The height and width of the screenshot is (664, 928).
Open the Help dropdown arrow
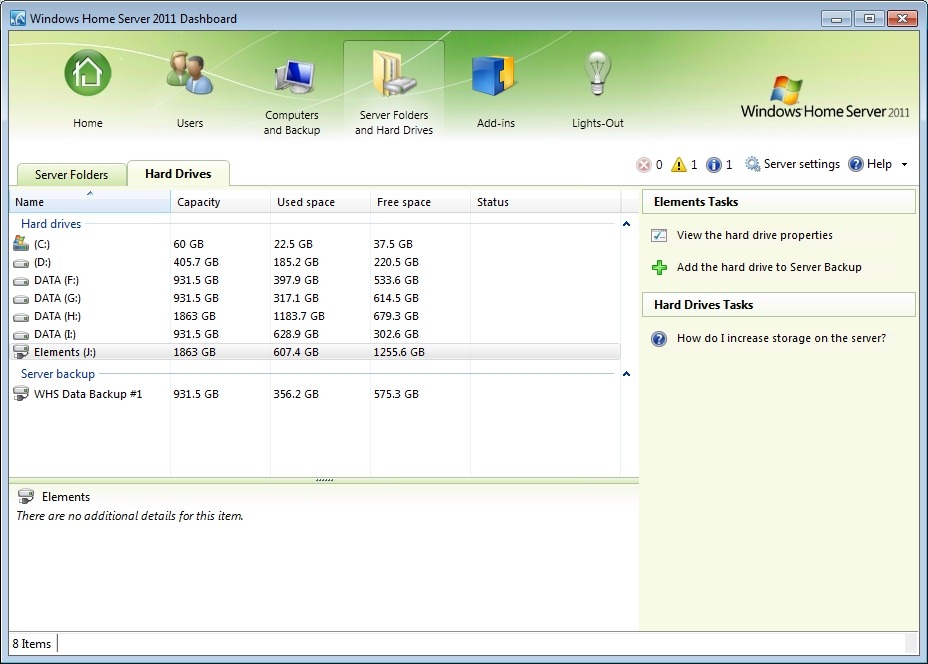904,165
